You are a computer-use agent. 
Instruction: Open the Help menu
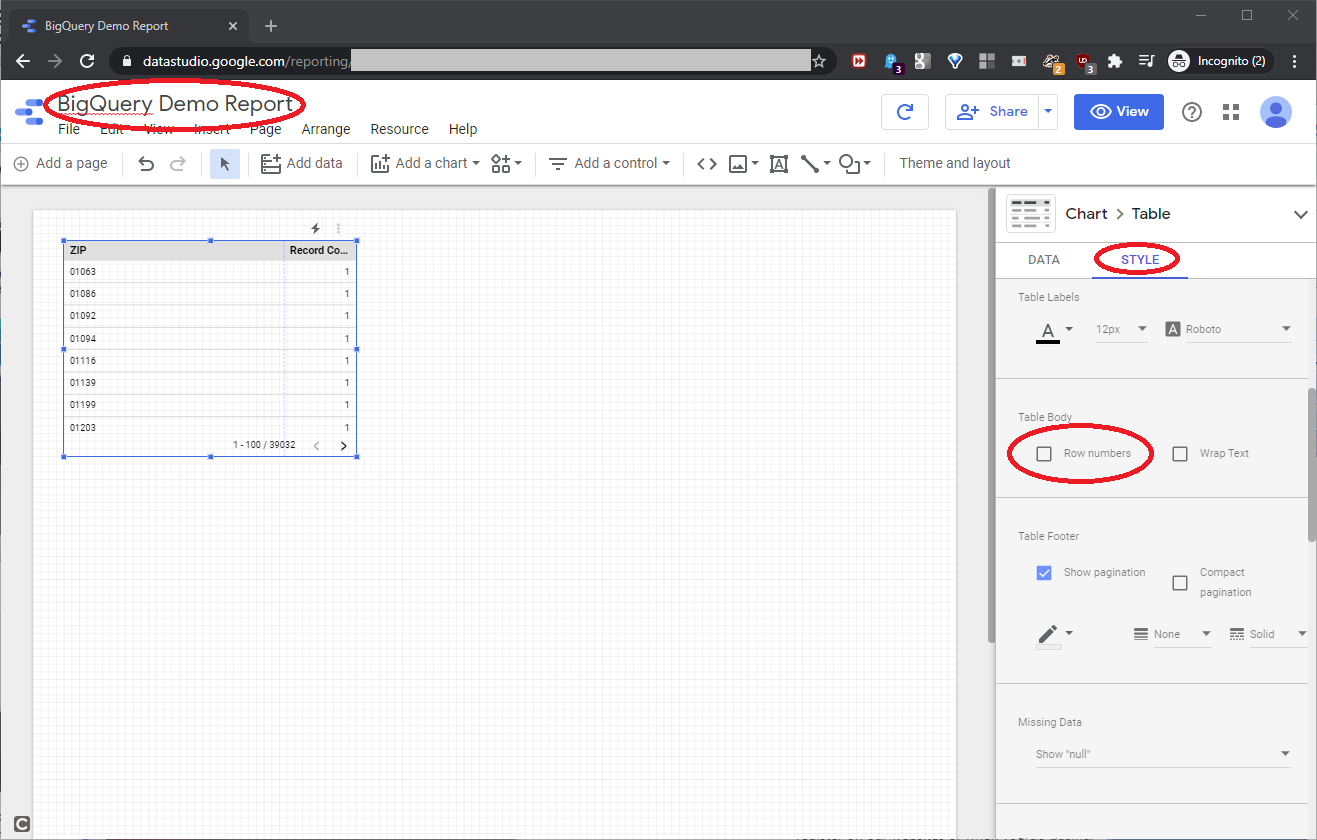[x=463, y=129]
